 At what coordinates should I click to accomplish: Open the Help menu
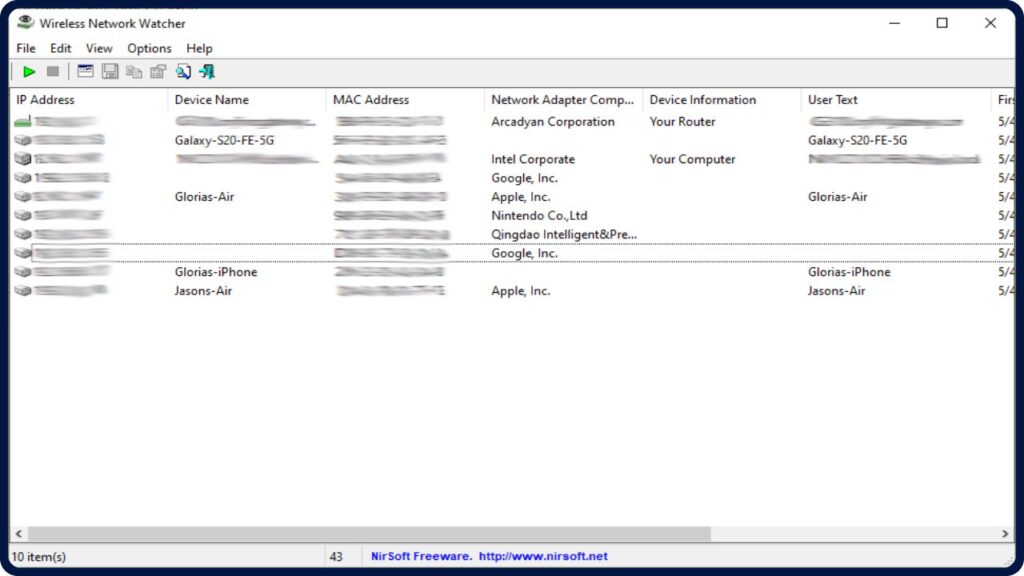pyautogui.click(x=199, y=48)
